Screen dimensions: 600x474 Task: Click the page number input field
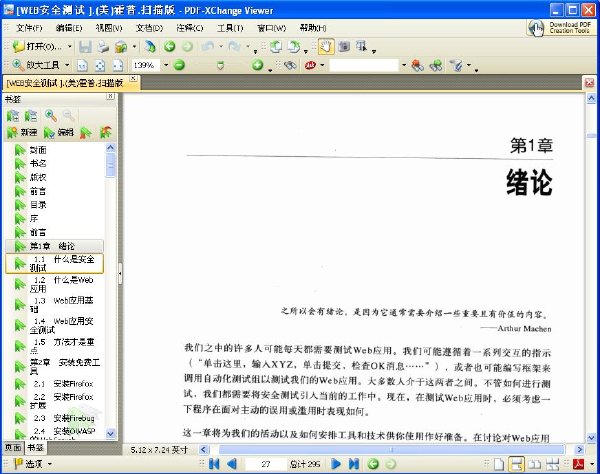click(x=266, y=464)
